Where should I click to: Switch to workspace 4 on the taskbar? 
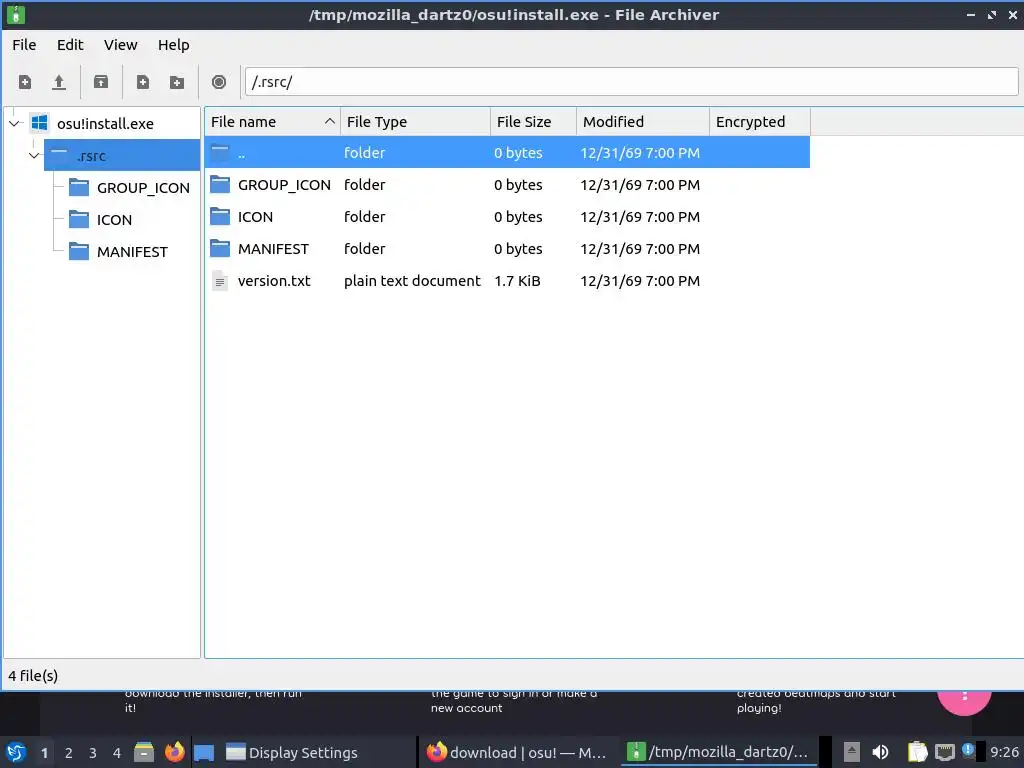pos(117,753)
